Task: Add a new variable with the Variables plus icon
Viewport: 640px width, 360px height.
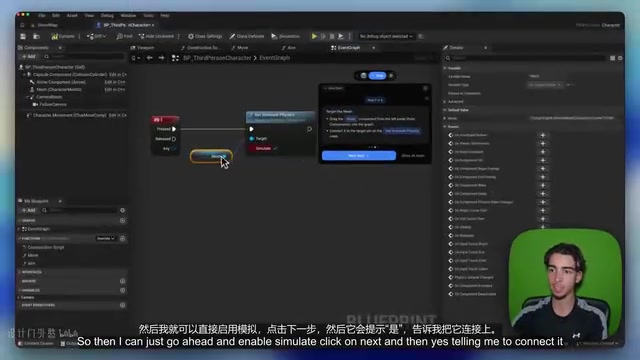Action: tap(122, 290)
